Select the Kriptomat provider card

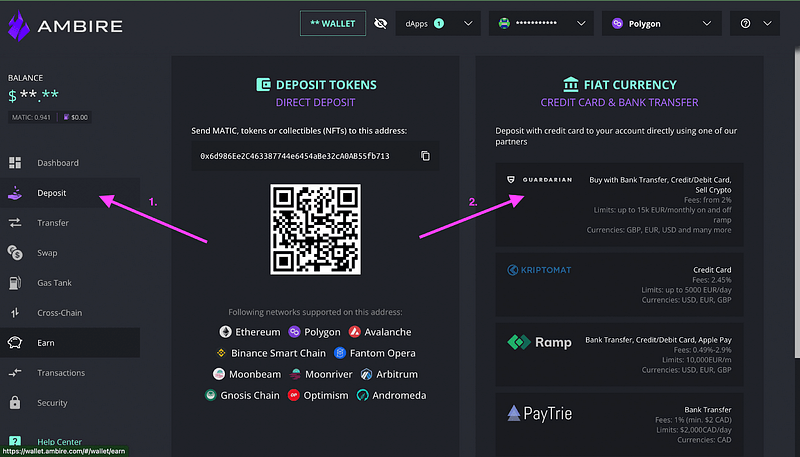point(619,285)
